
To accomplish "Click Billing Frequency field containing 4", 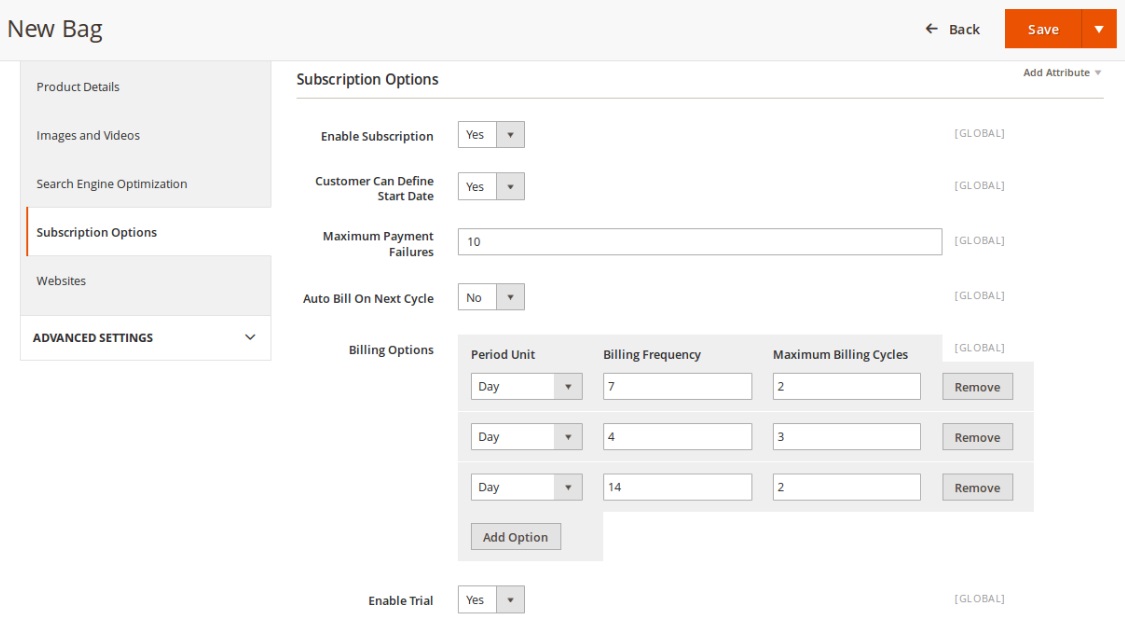I will click(677, 436).
